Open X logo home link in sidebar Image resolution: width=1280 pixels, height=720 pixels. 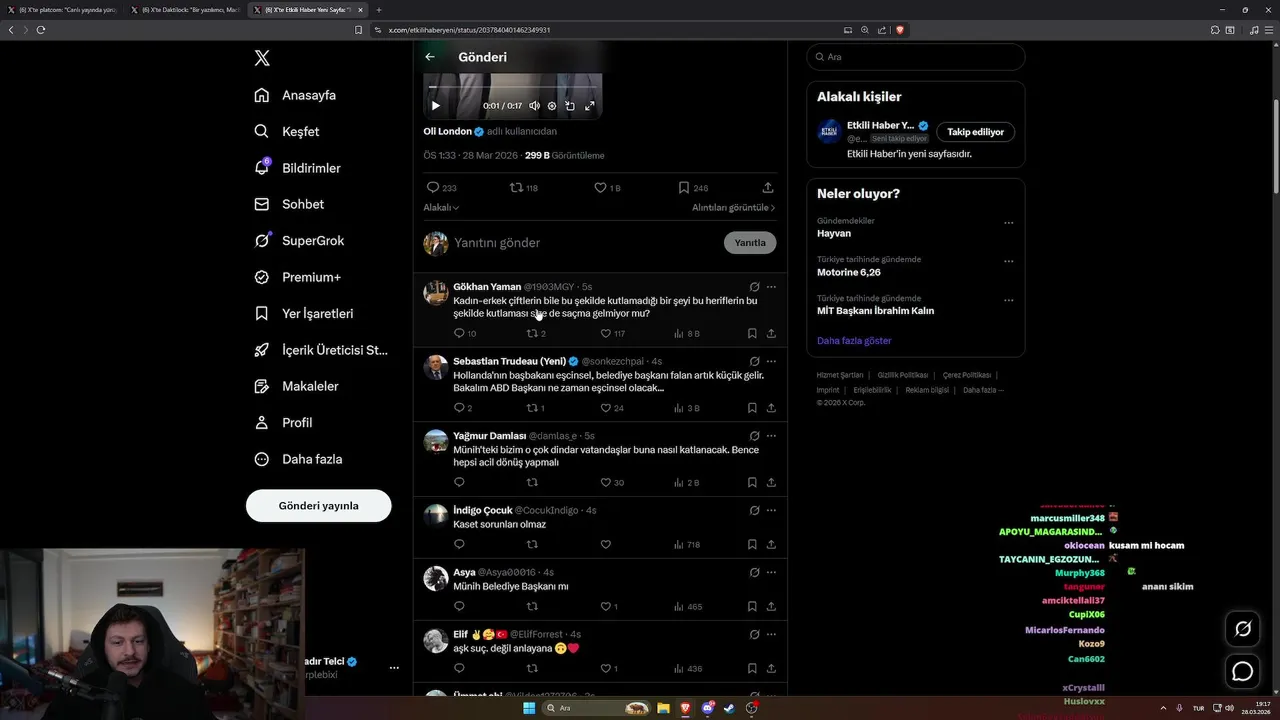click(262, 58)
